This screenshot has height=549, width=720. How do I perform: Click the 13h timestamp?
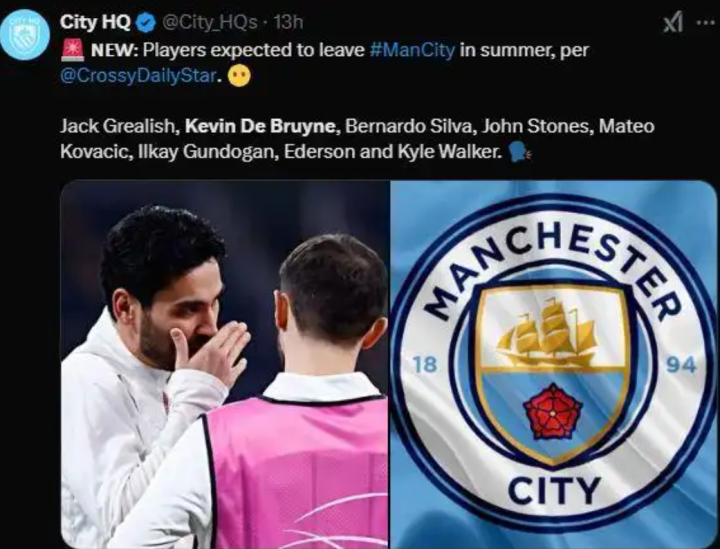click(288, 22)
